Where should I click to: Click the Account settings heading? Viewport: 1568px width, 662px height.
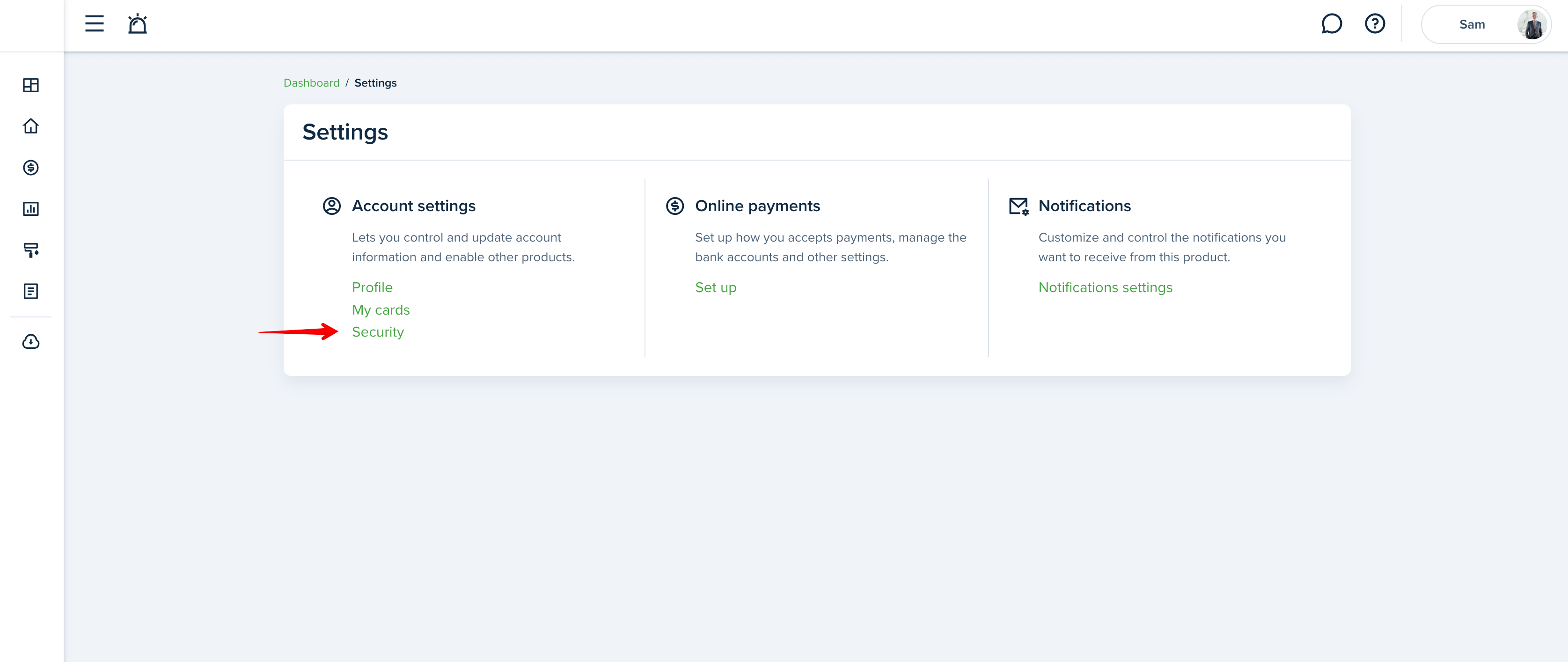click(413, 206)
